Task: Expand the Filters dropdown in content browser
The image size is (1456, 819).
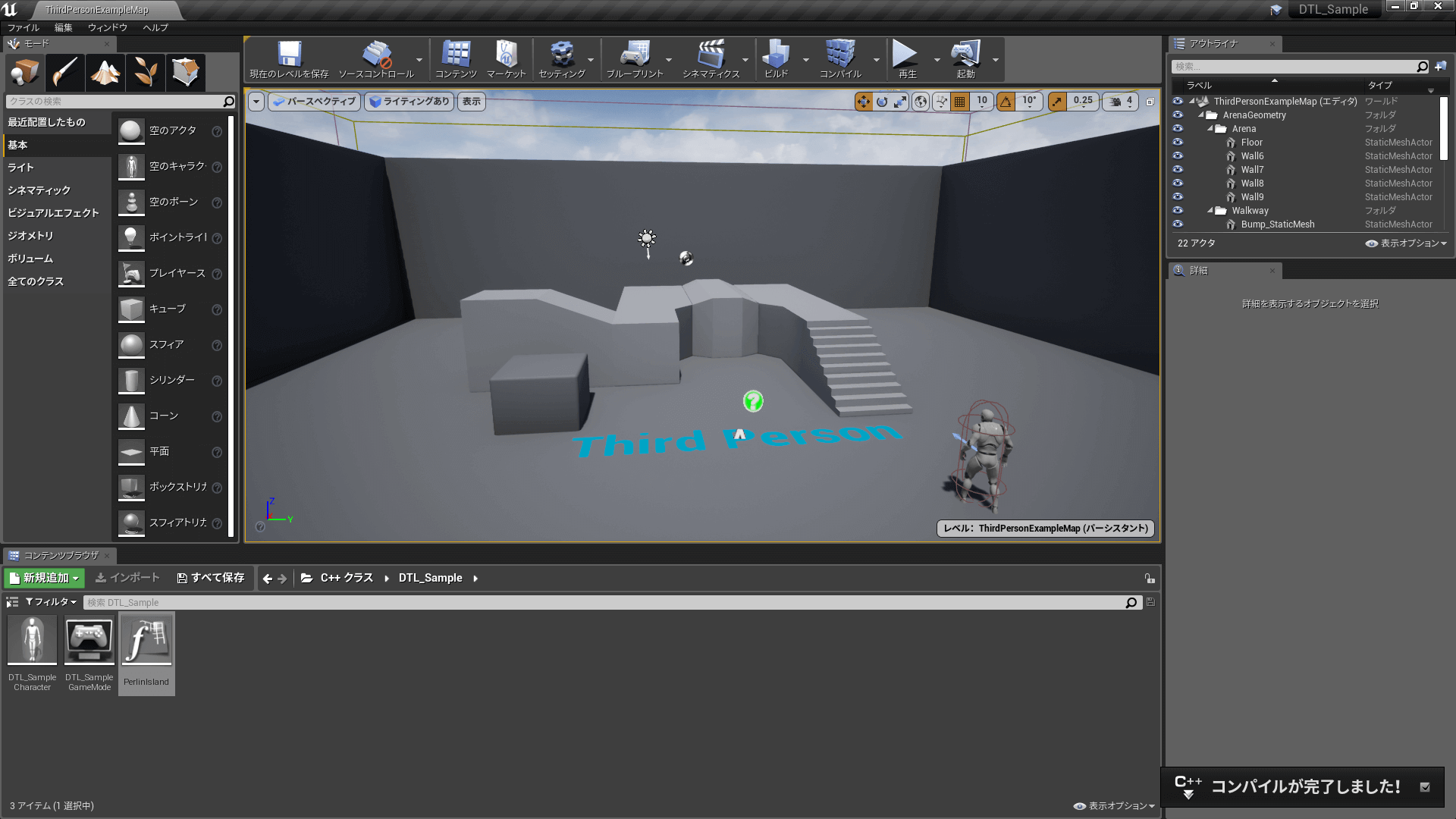Action: tap(51, 602)
